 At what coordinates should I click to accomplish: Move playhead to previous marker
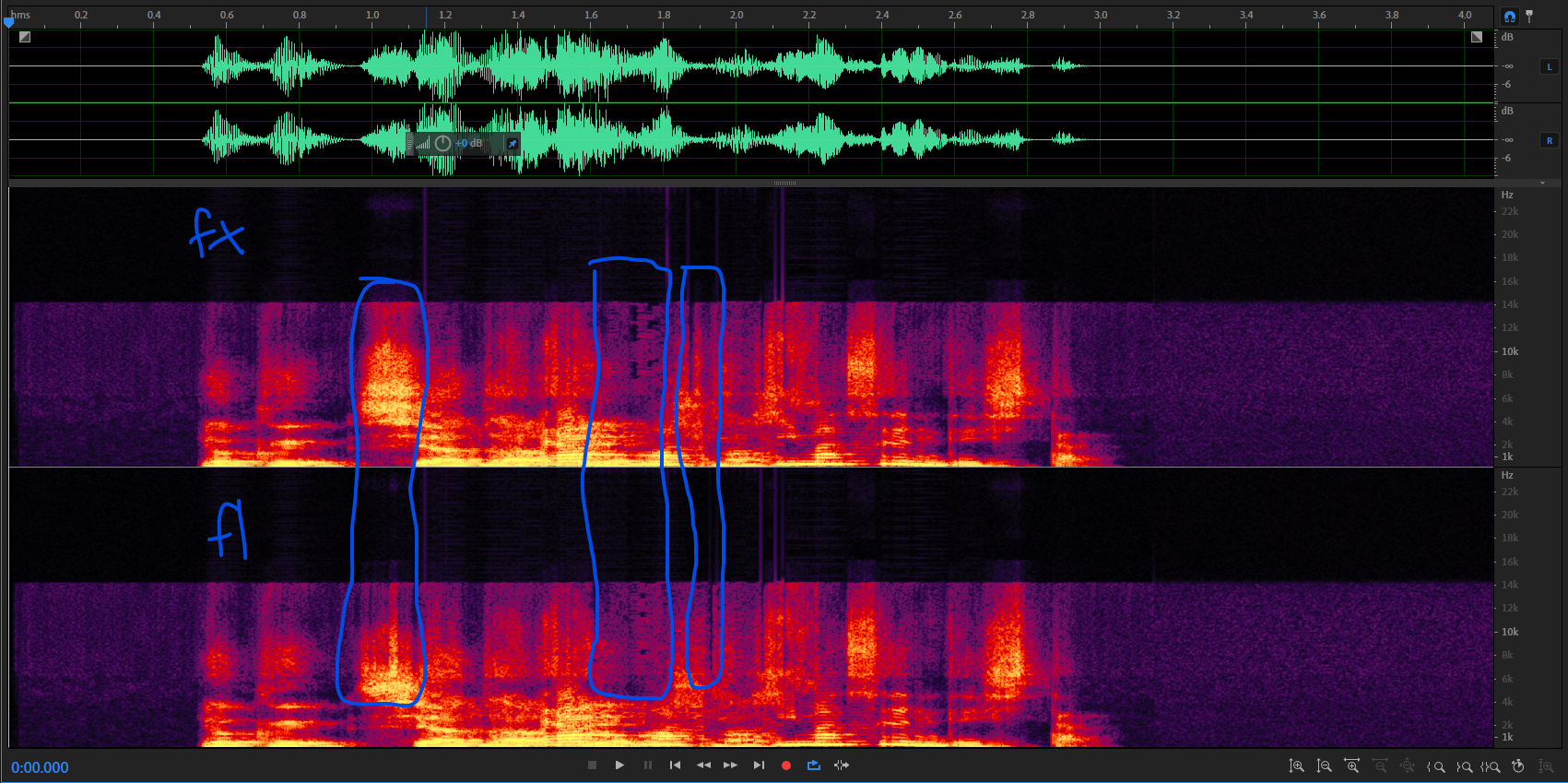coord(675,765)
